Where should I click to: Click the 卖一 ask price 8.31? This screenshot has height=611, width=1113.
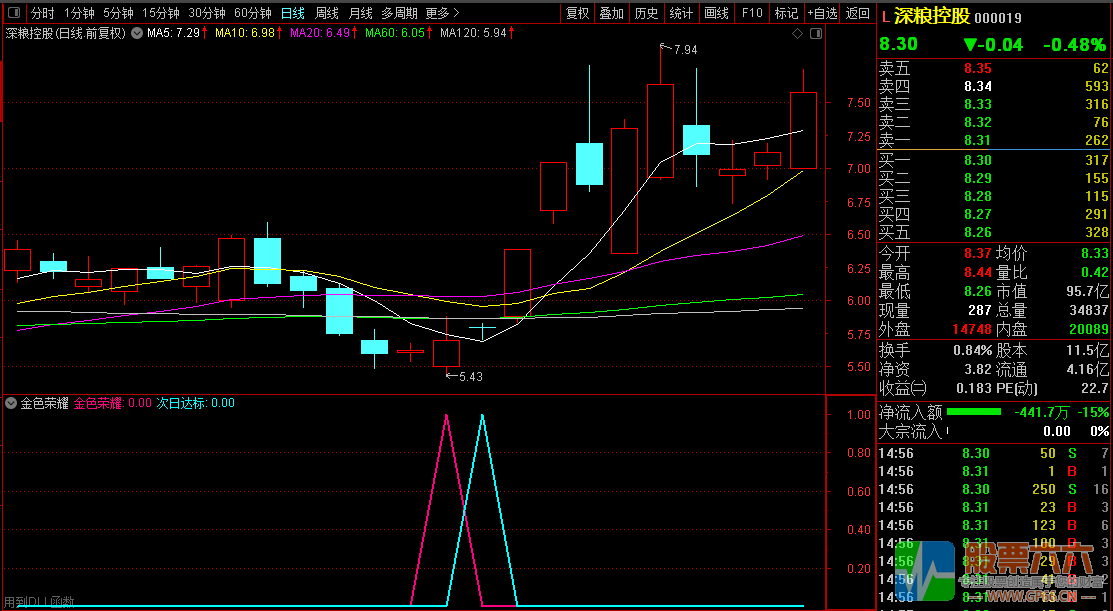click(x=977, y=141)
